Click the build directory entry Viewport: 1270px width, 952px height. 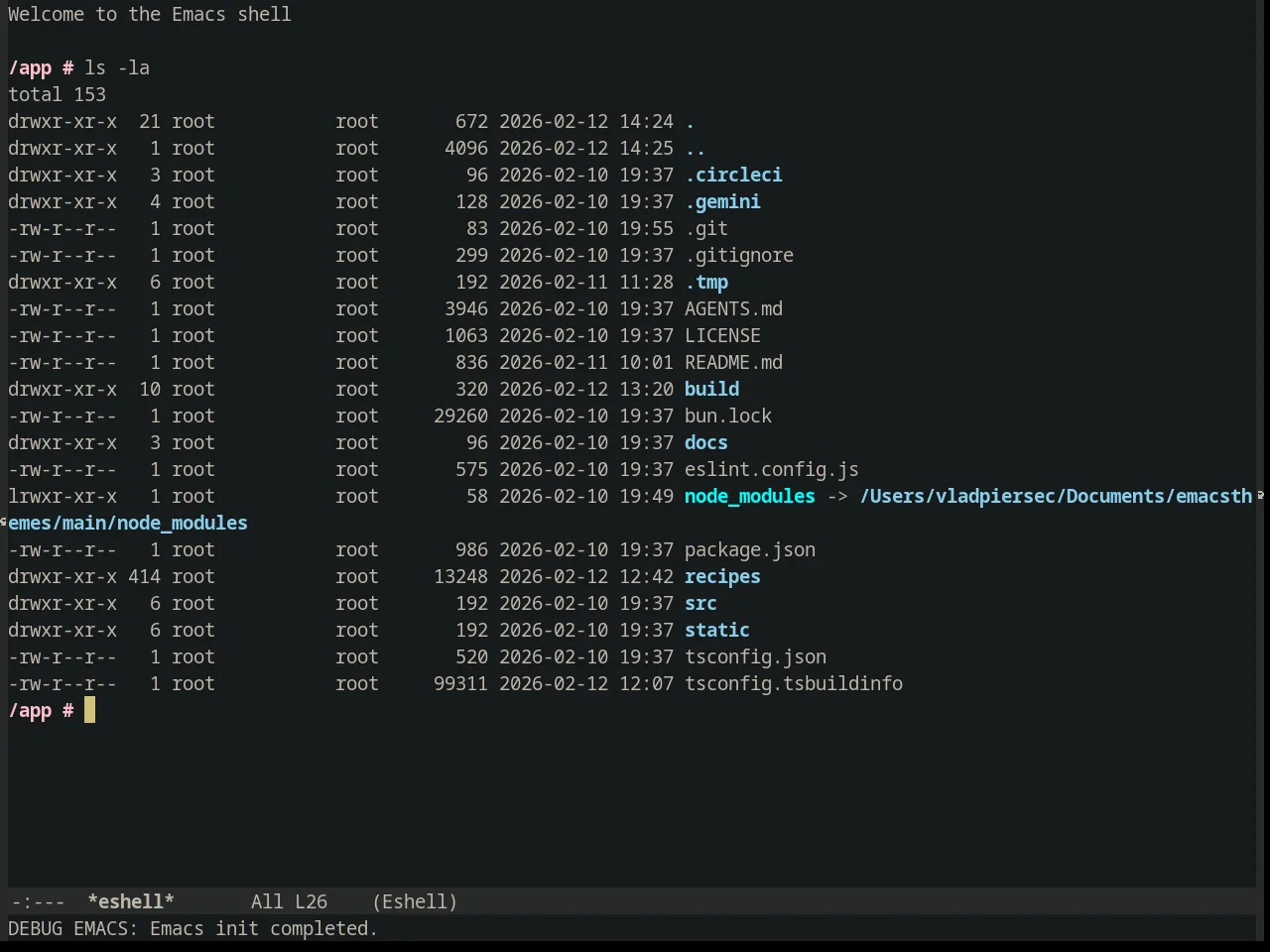pyautogui.click(x=711, y=390)
